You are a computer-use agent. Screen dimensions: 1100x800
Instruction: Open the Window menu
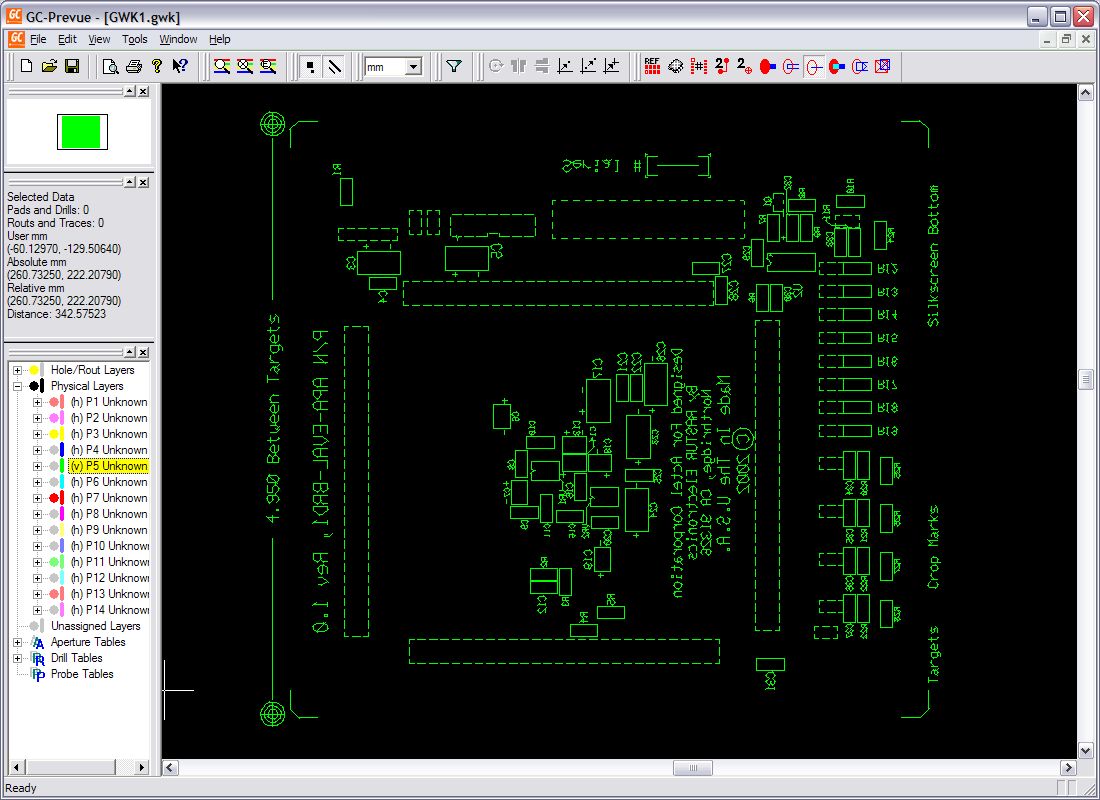[178, 39]
